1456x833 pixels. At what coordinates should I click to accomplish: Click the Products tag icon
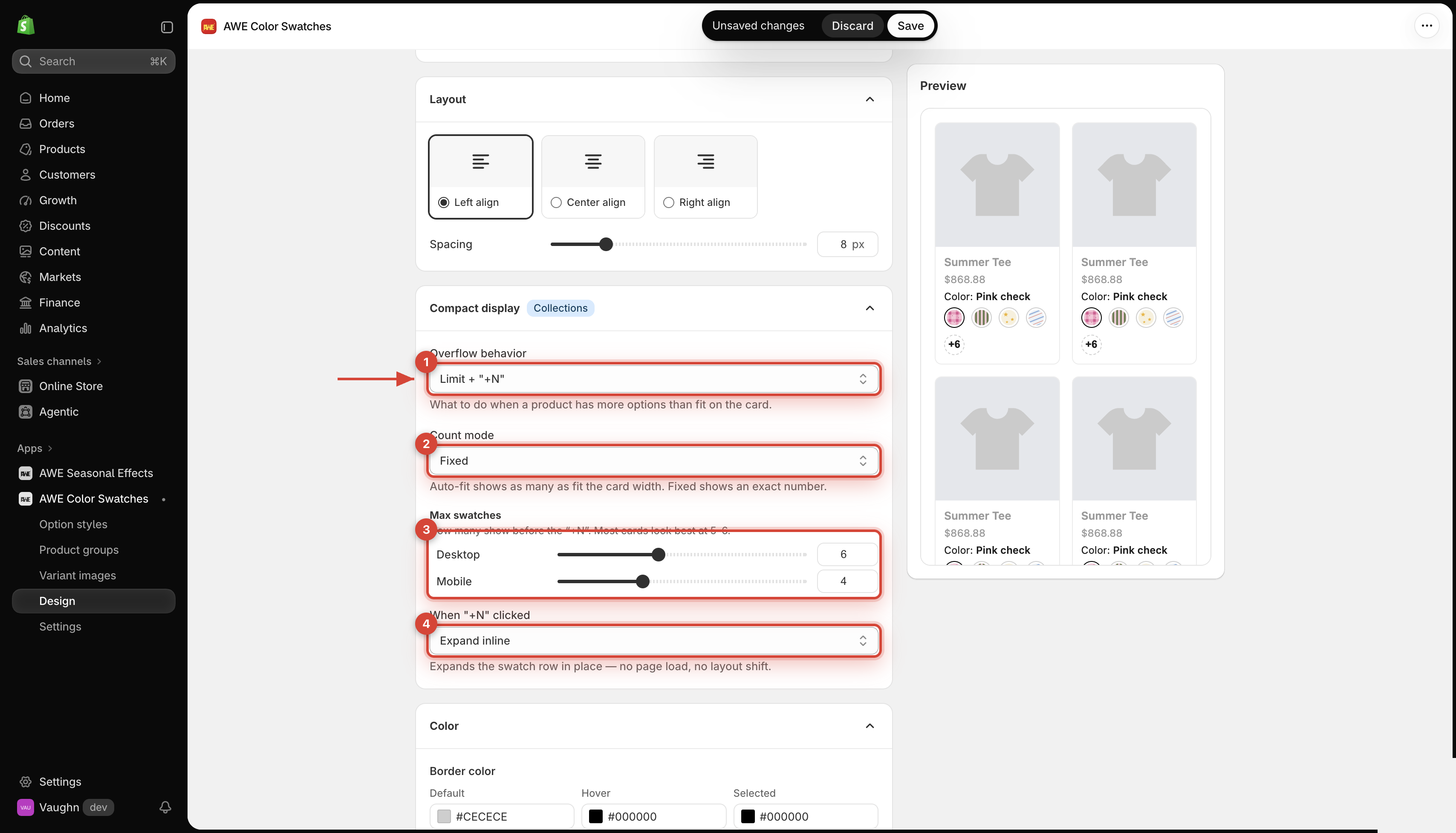[25, 149]
